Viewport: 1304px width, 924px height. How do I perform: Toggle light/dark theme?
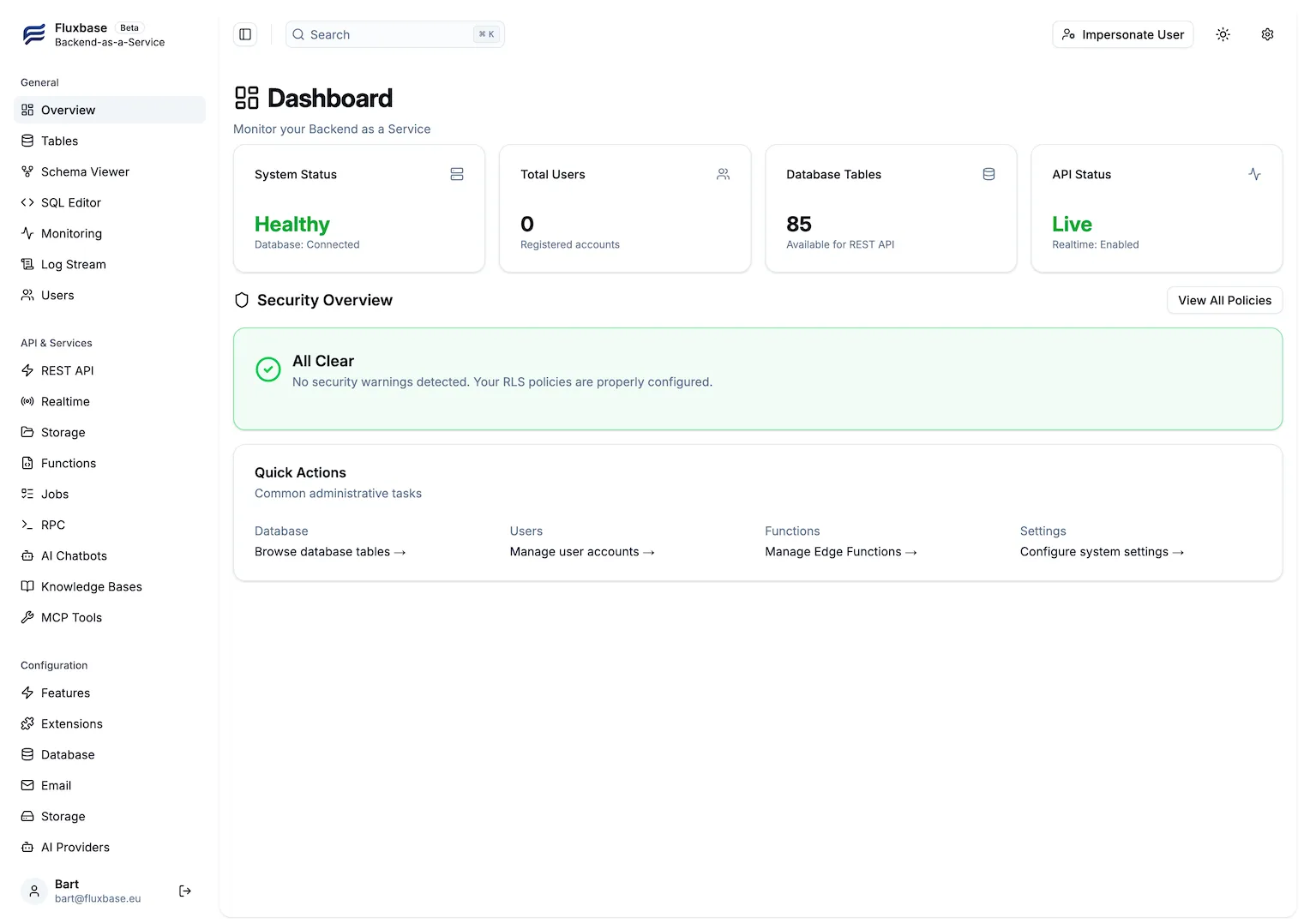click(1223, 34)
